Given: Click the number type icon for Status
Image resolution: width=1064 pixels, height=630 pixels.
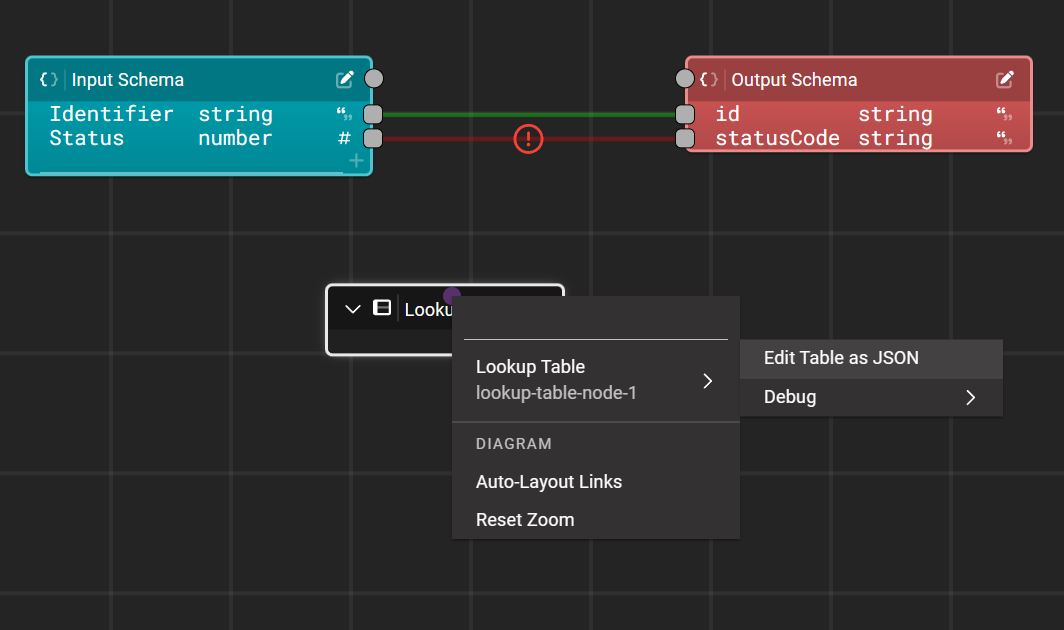Looking at the screenshot, I should tap(345, 138).
